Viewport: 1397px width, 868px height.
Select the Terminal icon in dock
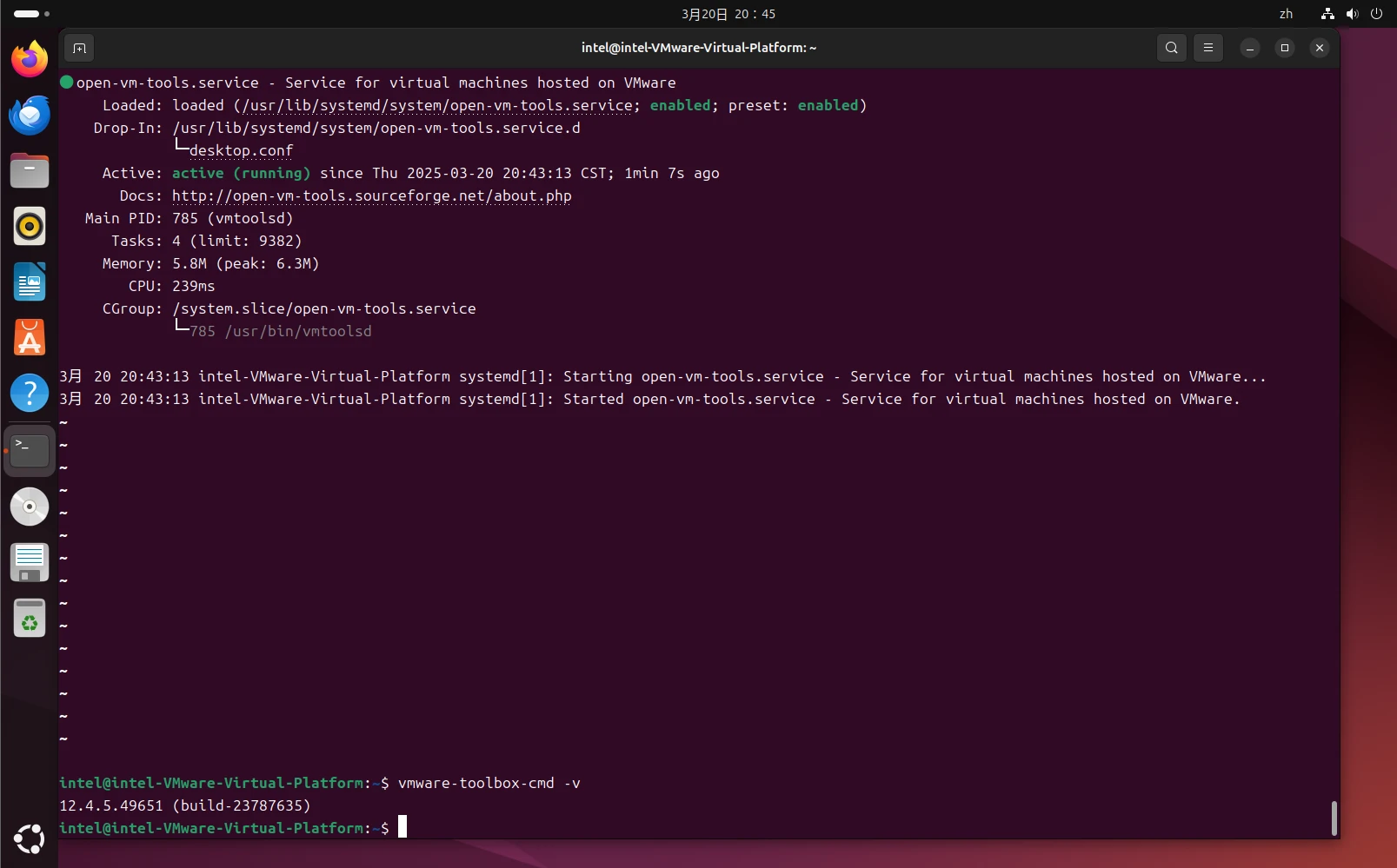[30, 450]
